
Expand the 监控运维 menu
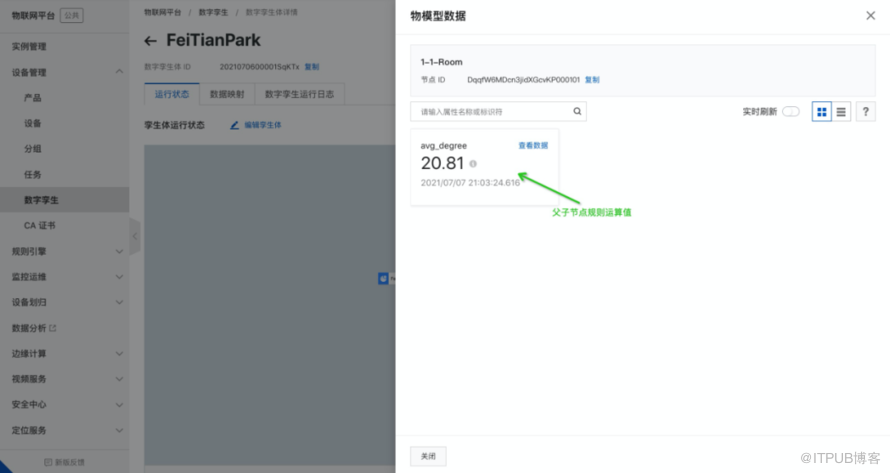(x=119, y=277)
